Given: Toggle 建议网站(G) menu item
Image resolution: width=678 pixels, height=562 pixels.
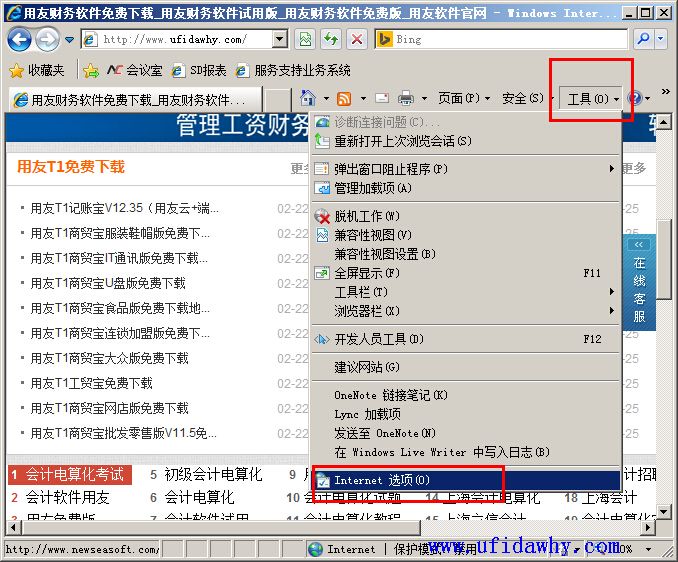Looking at the screenshot, I should pos(465,367).
